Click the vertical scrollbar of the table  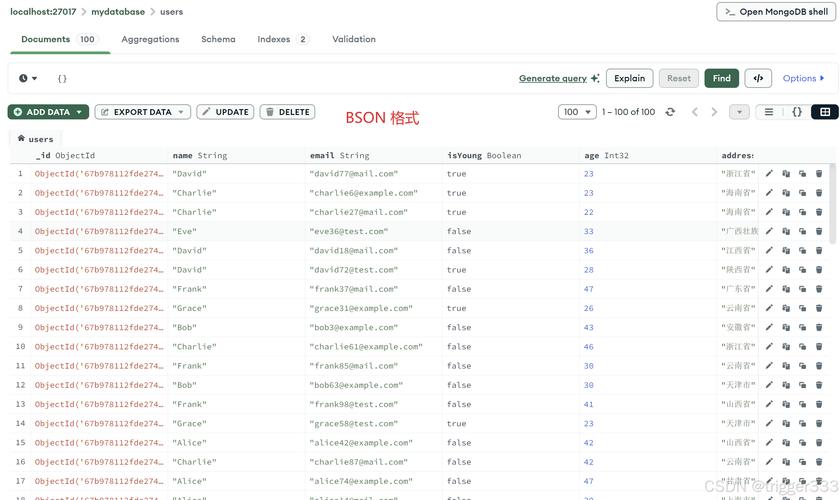click(x=832, y=204)
